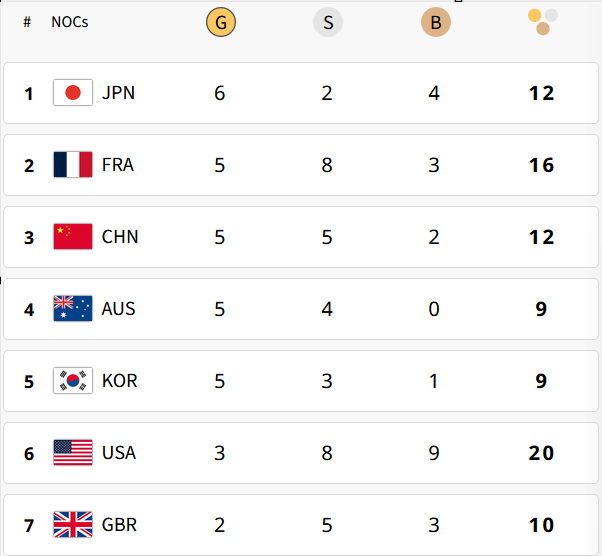Click the Australia flag icon
The width and height of the screenshot is (602, 556).
[73, 309]
